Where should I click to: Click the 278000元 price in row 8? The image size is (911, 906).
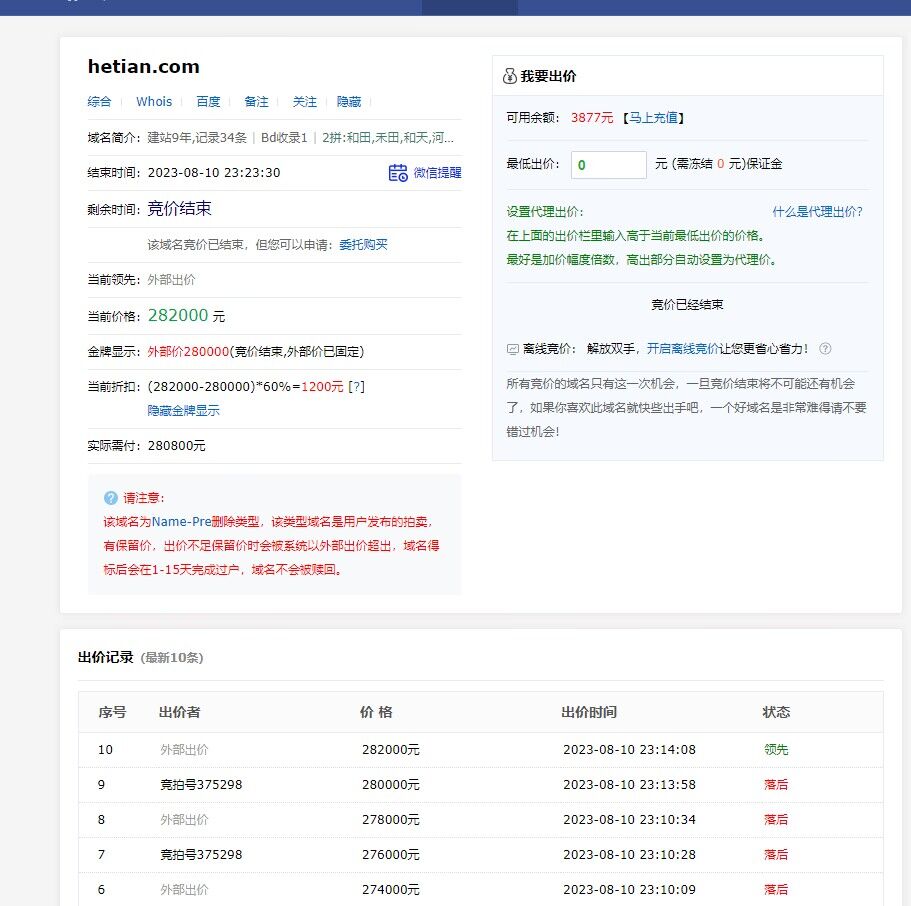coord(390,819)
